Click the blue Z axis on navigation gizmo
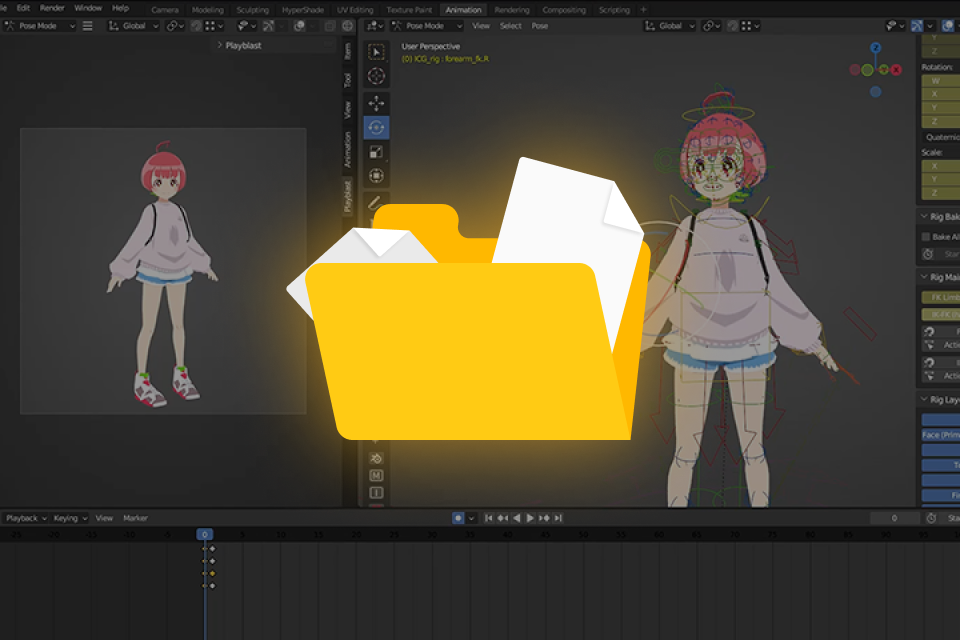Screen dimensions: 960x640 pos(876,48)
